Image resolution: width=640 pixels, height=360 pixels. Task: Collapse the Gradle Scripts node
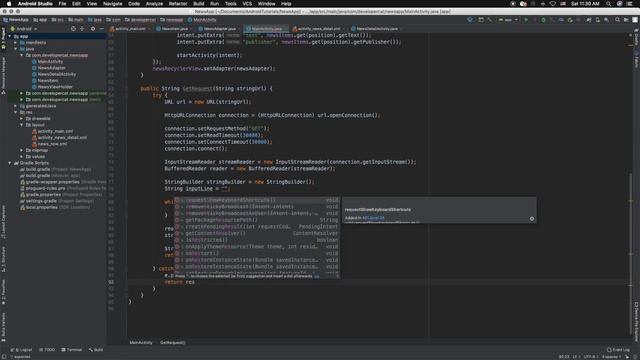10,163
